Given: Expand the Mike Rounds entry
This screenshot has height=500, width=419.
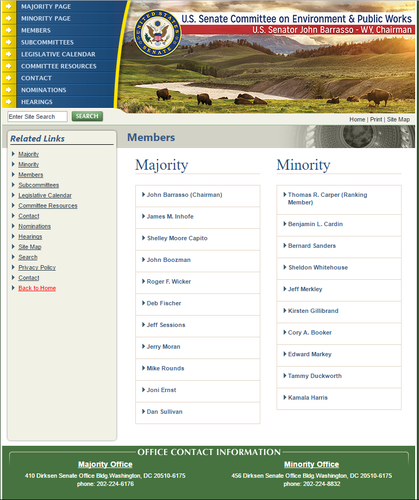Looking at the screenshot, I should [198, 369].
